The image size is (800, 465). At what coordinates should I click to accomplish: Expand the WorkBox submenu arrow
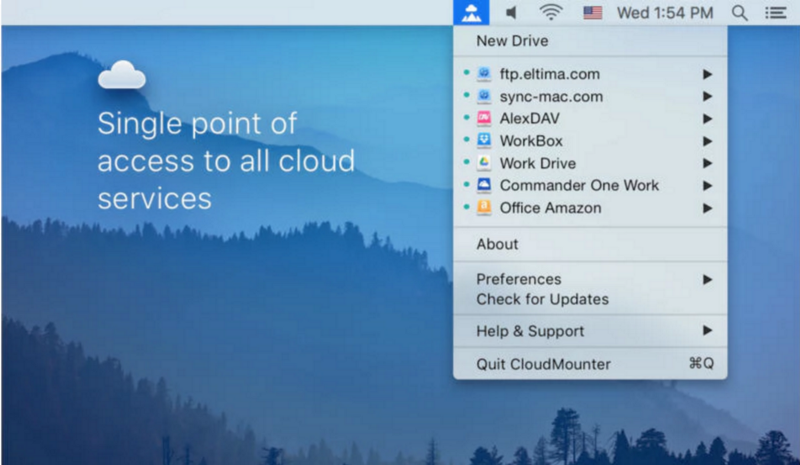pos(707,141)
